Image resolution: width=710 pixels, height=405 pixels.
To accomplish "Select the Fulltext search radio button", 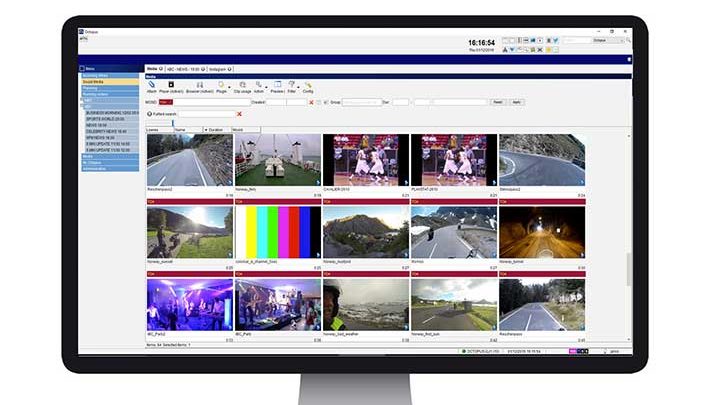I will [x=150, y=114].
